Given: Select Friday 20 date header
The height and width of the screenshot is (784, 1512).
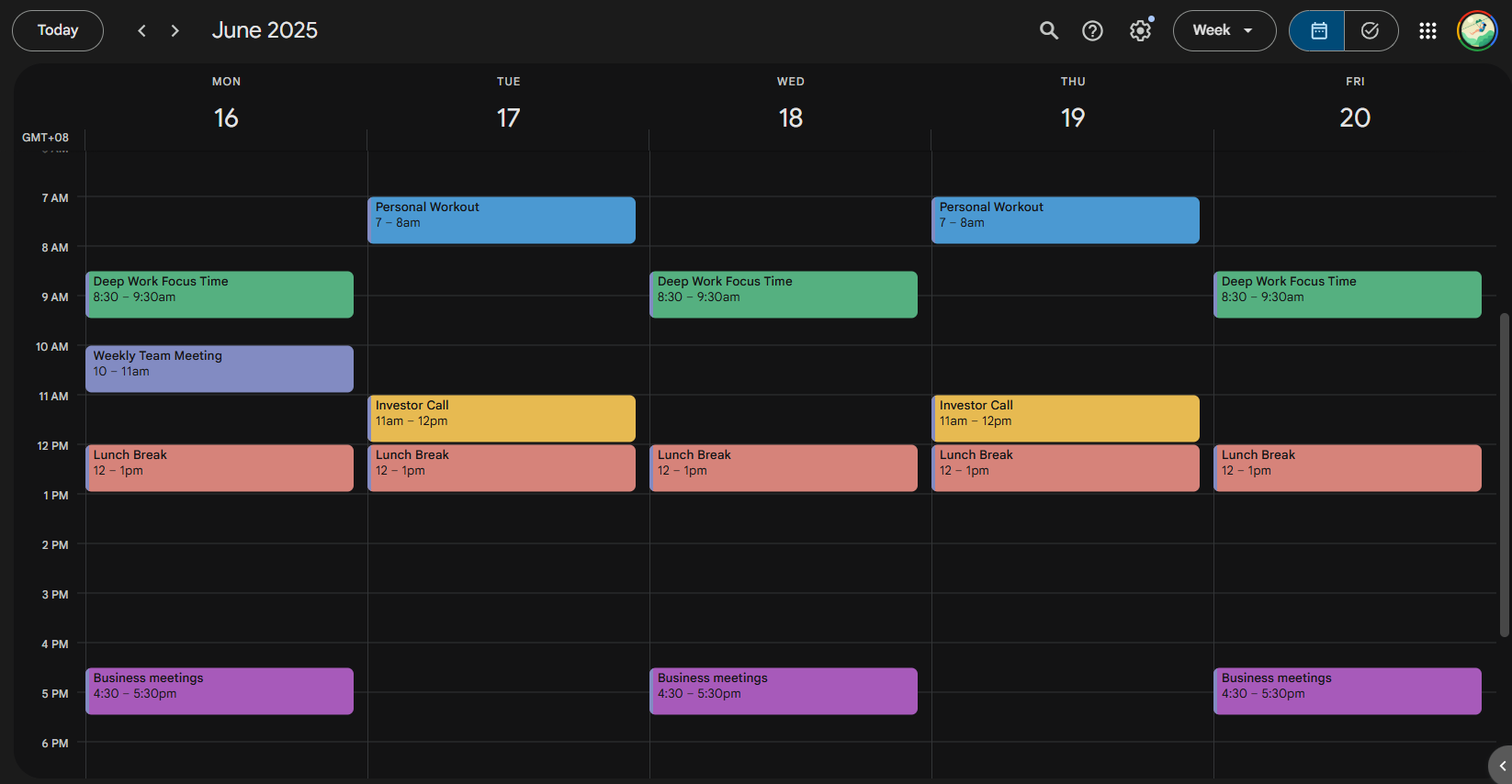Looking at the screenshot, I should [1355, 118].
